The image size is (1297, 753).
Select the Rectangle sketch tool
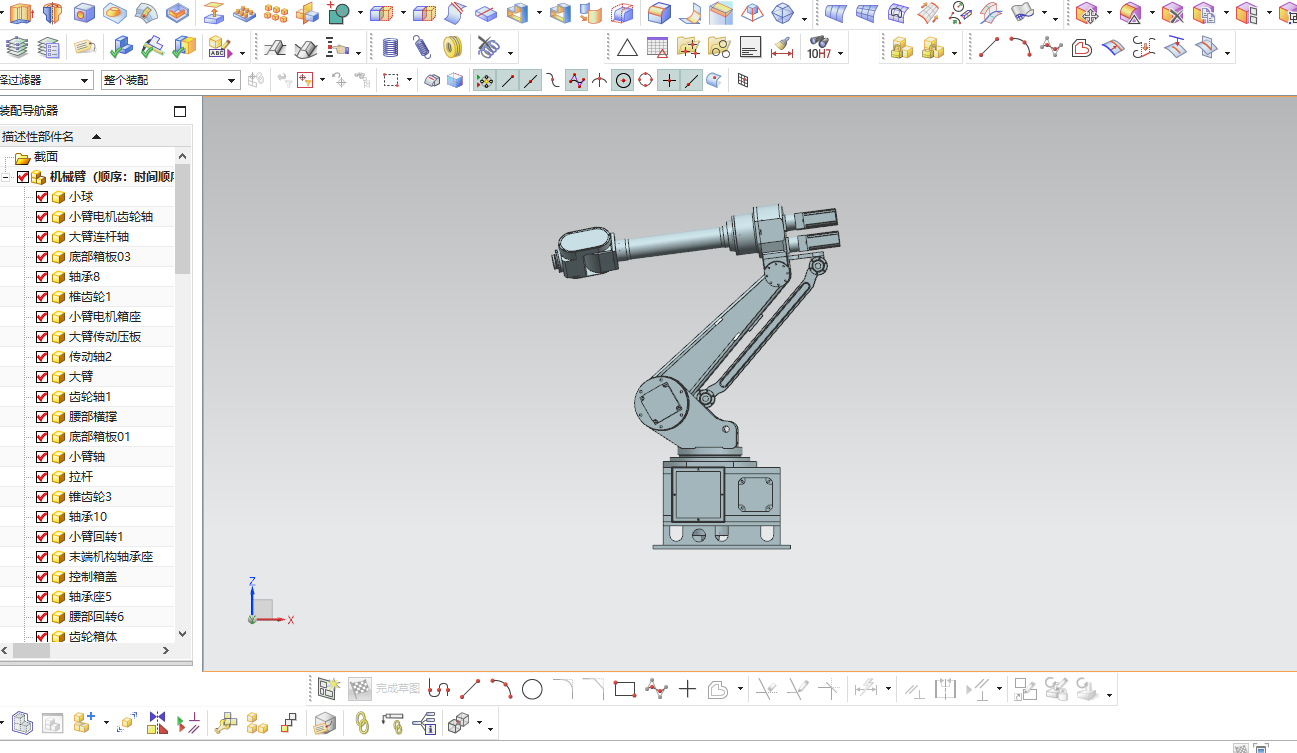pyautogui.click(x=625, y=688)
